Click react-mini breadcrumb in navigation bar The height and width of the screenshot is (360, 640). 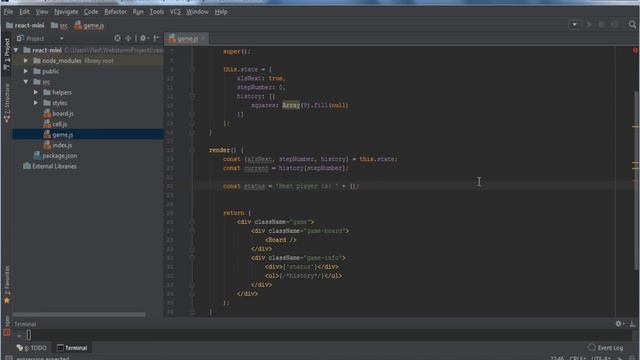tap(25, 25)
